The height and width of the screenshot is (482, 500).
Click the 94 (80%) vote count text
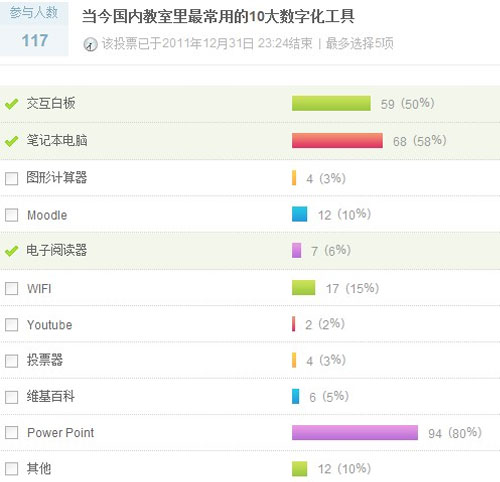coord(455,433)
